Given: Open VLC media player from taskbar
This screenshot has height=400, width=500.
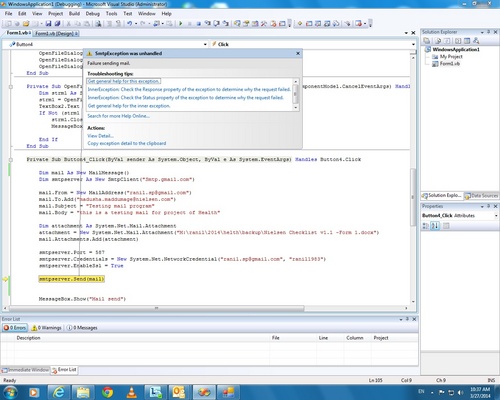Looking at the screenshot, I should pos(132,392).
